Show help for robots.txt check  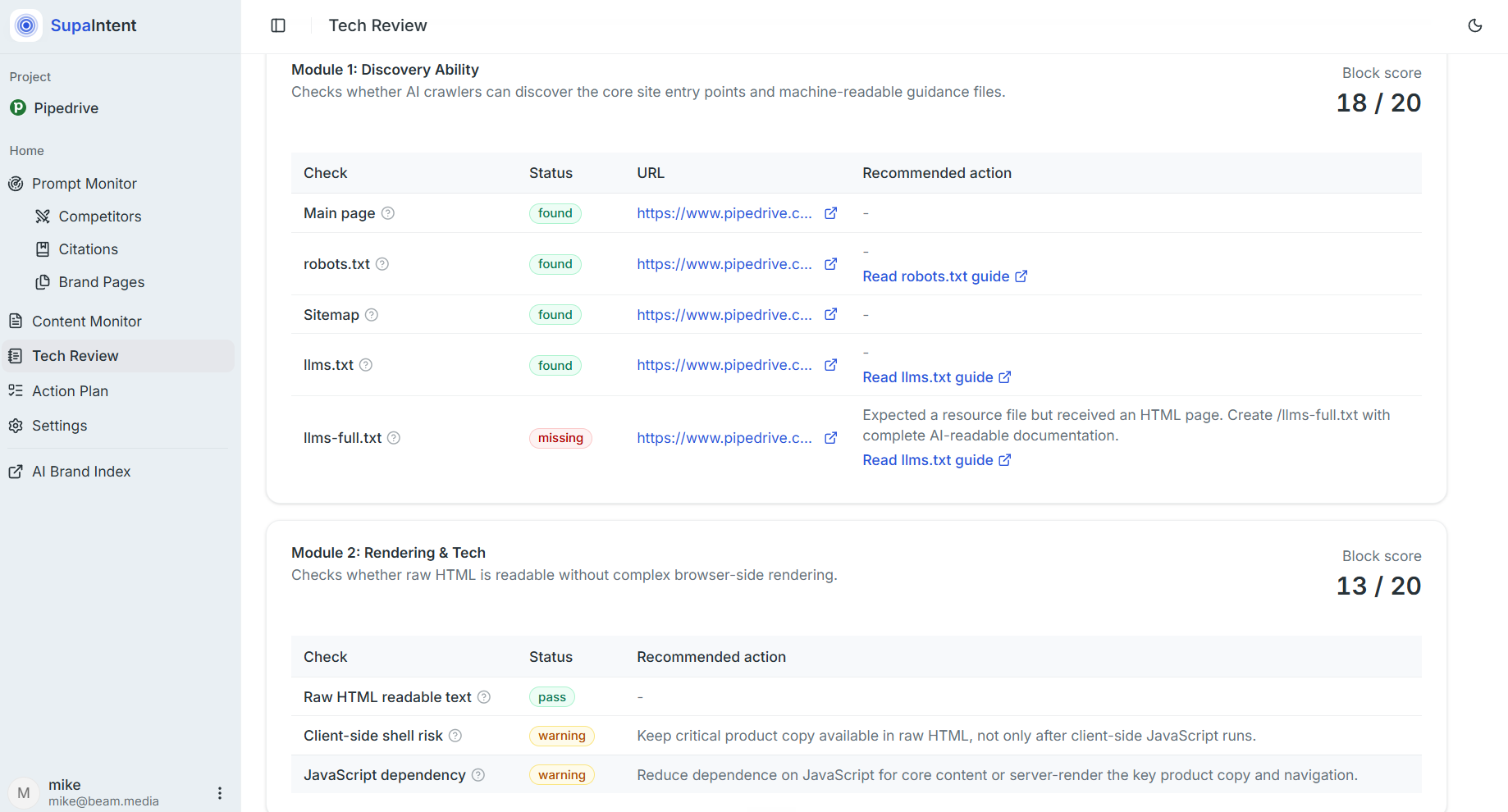point(382,264)
